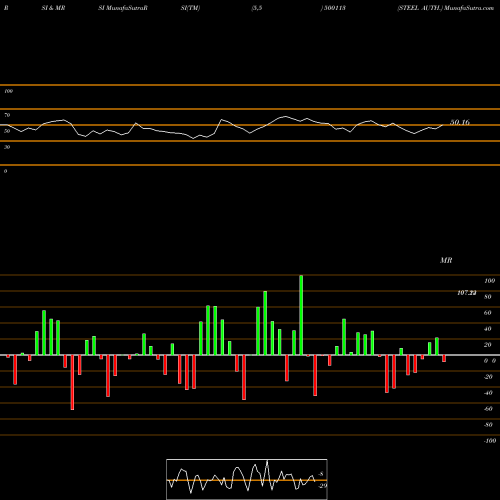Click the longest red MR bar
Viewport: 500px width, 500px height.
(72, 382)
